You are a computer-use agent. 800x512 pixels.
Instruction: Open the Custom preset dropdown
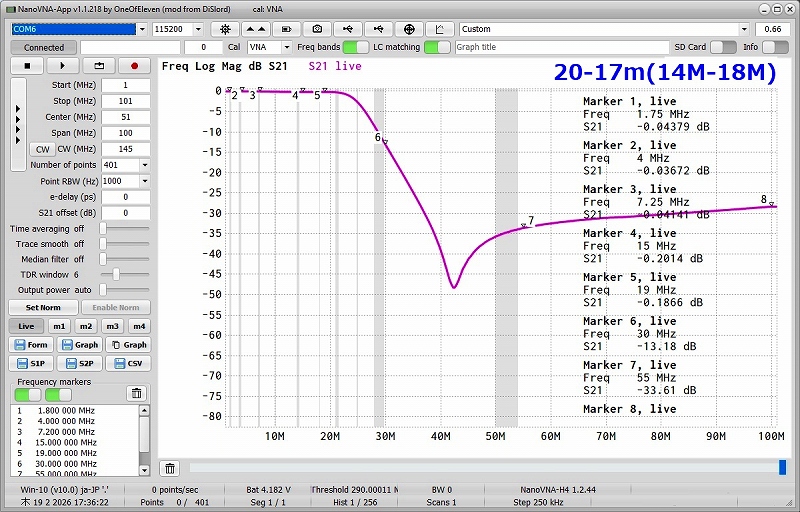coord(743,29)
